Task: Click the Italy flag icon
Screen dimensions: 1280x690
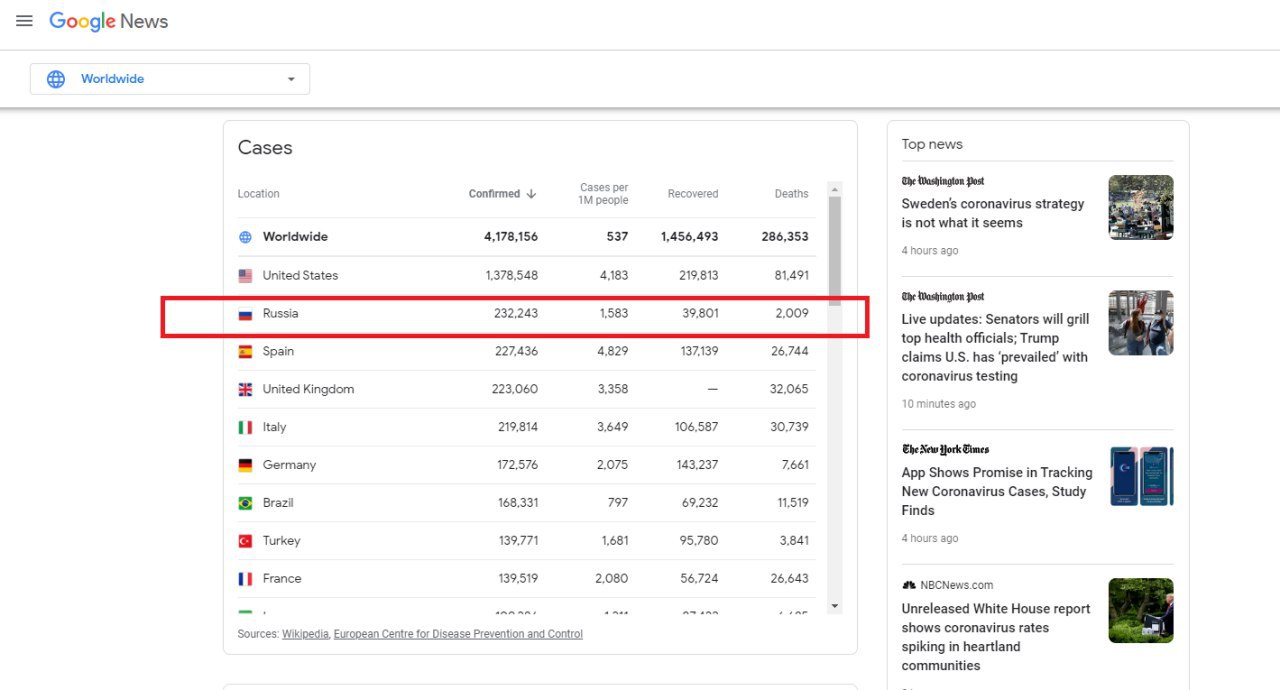Action: [x=245, y=427]
